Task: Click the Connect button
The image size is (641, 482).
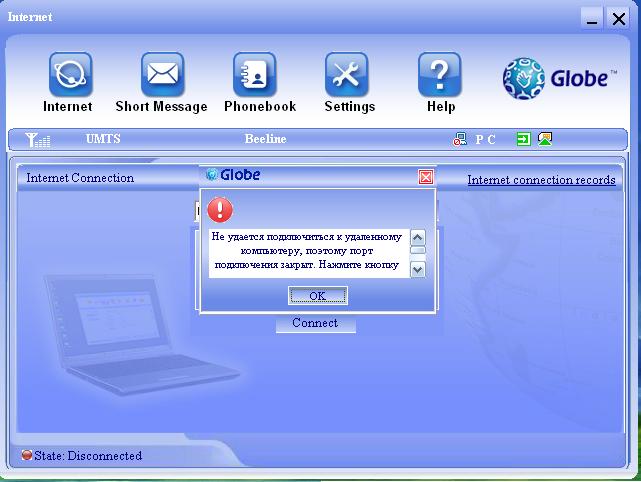Action: pos(316,323)
